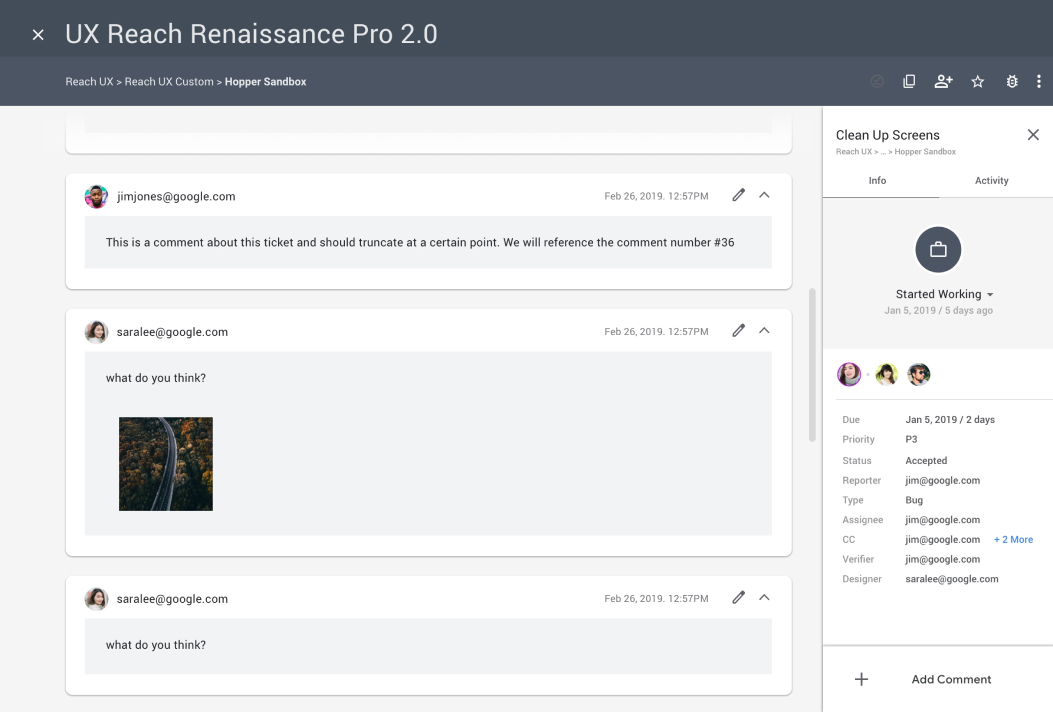Screen dimensions: 1053x712
Task: Collapse the saralee comment containing the image
Action: (x=764, y=330)
